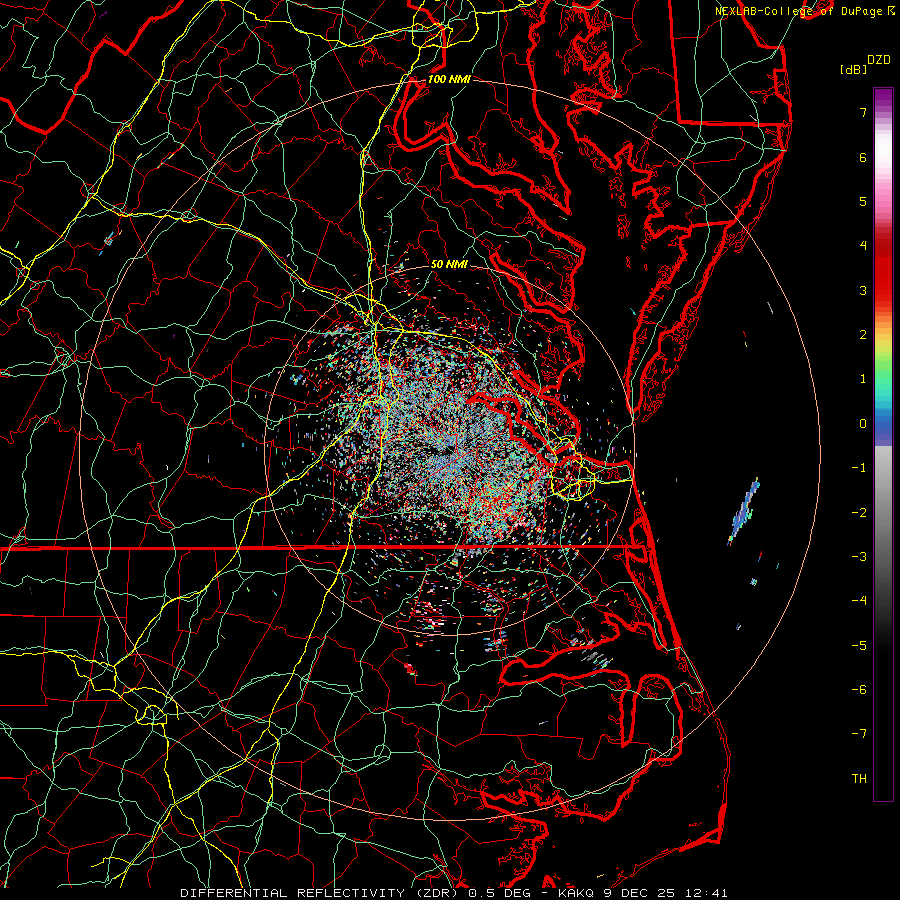Click the vertical ZDR color scale bar
Viewport: 900px width, 900px height.
(883, 444)
